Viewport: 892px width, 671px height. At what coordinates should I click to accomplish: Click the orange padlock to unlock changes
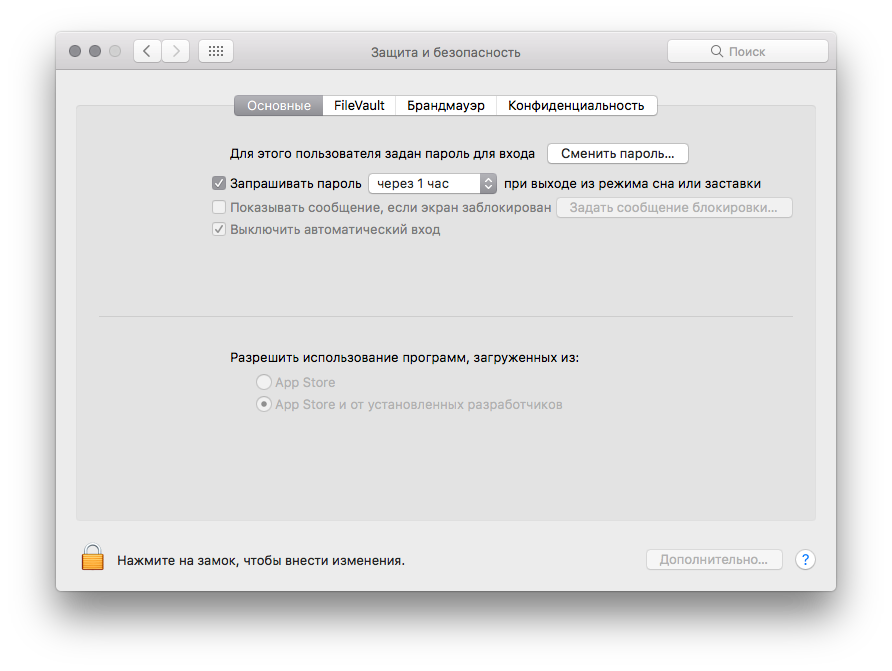tap(92, 557)
